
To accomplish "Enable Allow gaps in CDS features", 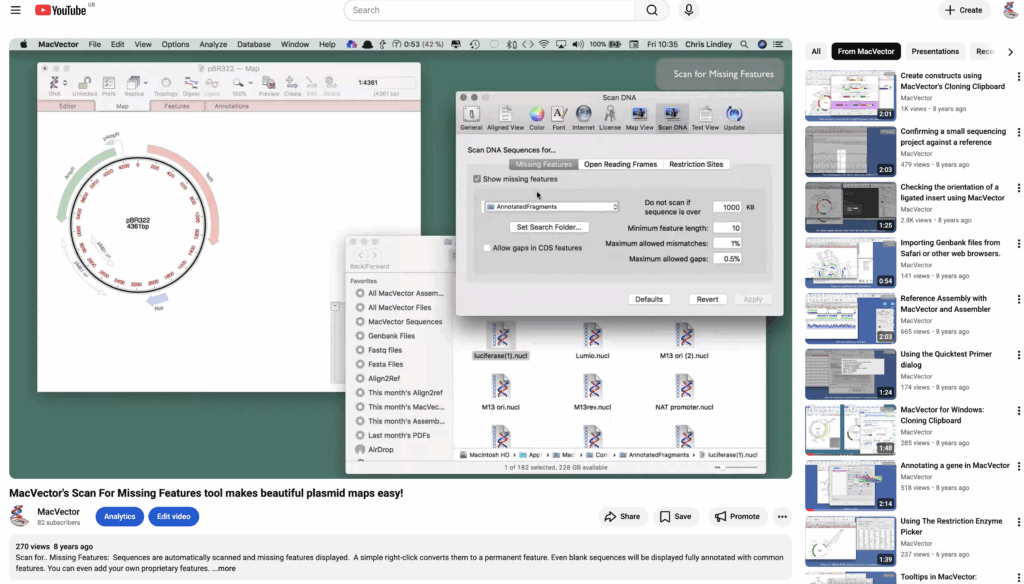I will [x=487, y=248].
